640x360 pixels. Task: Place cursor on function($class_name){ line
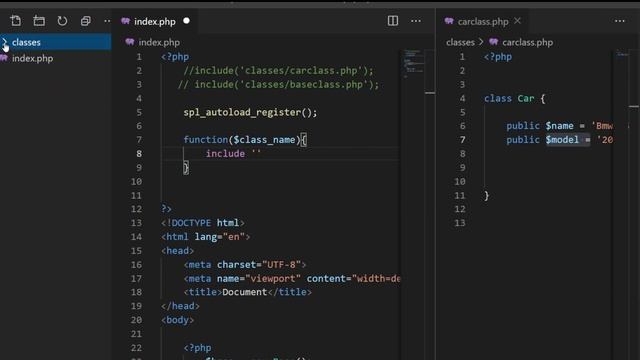click(245, 140)
